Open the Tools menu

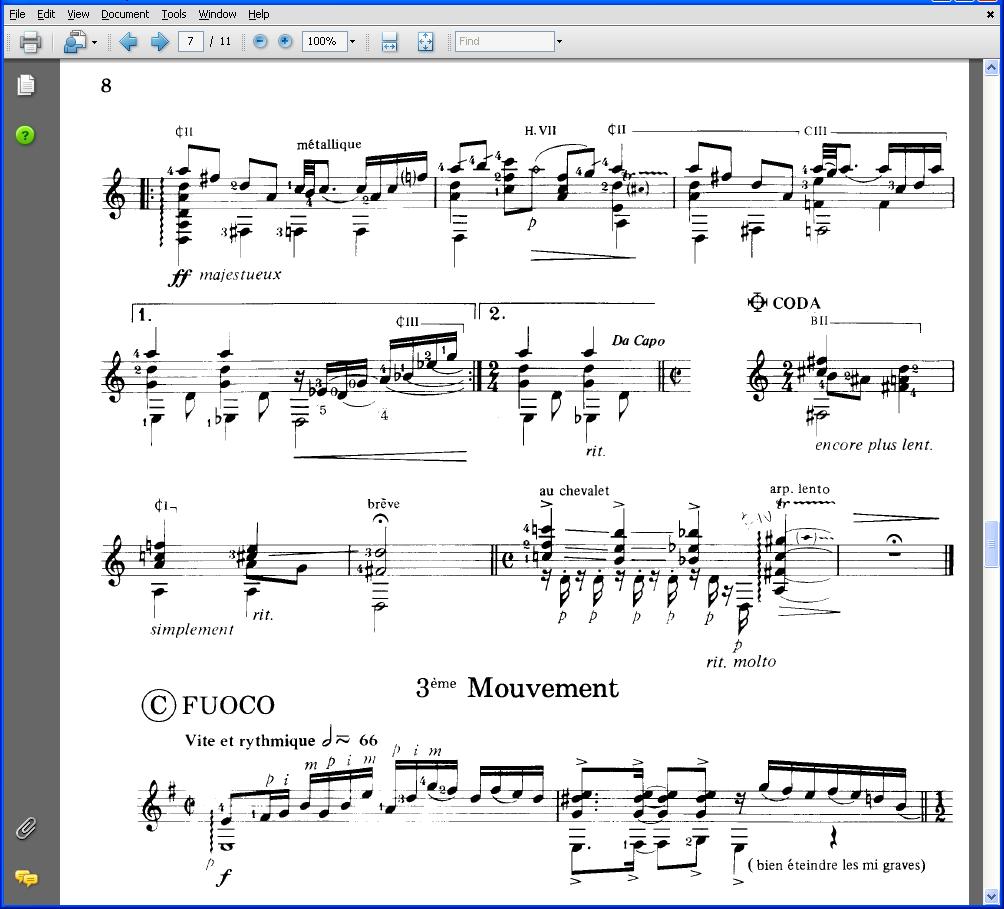point(174,14)
